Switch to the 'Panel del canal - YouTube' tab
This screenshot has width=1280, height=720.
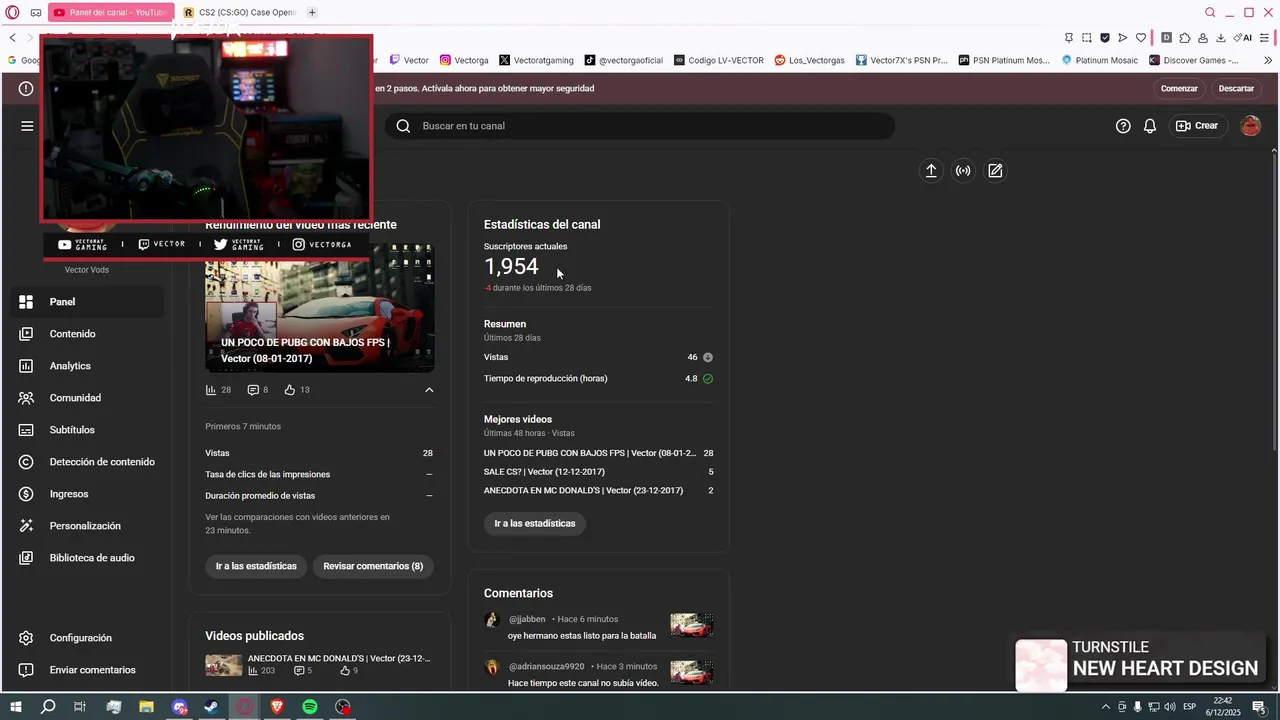point(109,12)
